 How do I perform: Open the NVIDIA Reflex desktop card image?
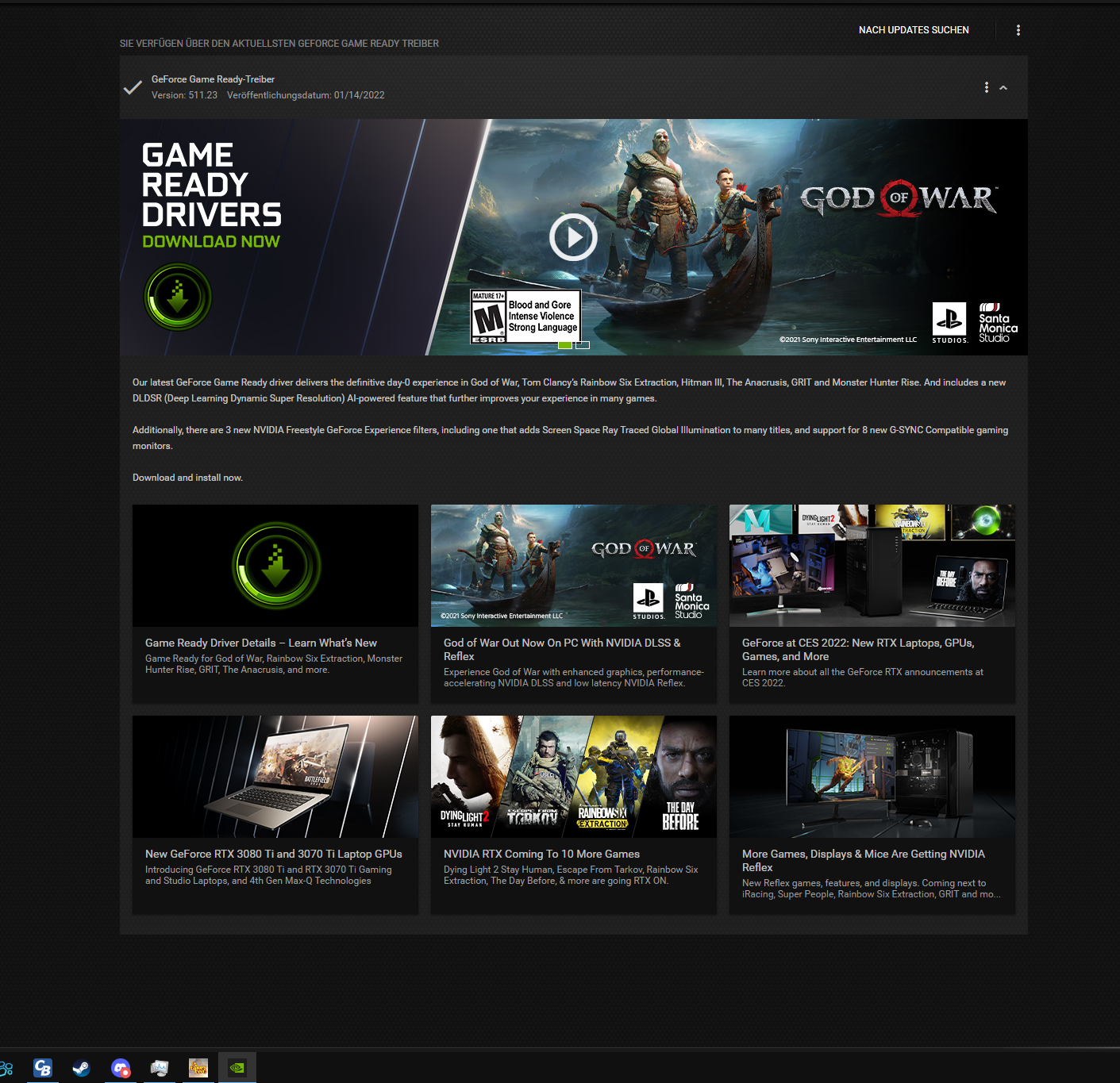point(872,777)
